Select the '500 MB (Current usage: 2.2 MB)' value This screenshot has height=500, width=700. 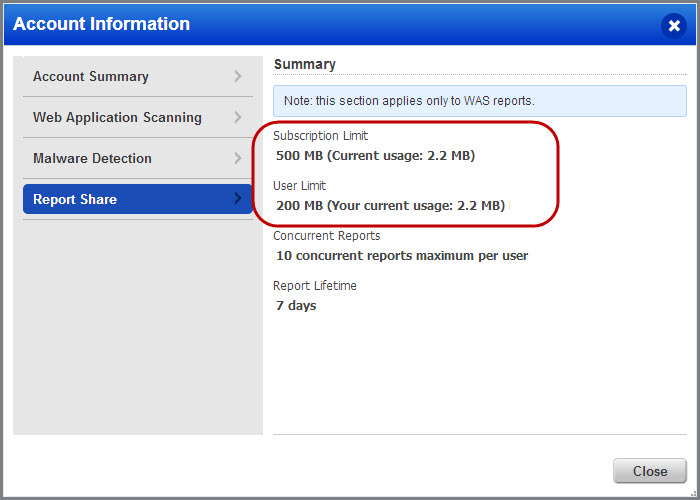tap(375, 156)
